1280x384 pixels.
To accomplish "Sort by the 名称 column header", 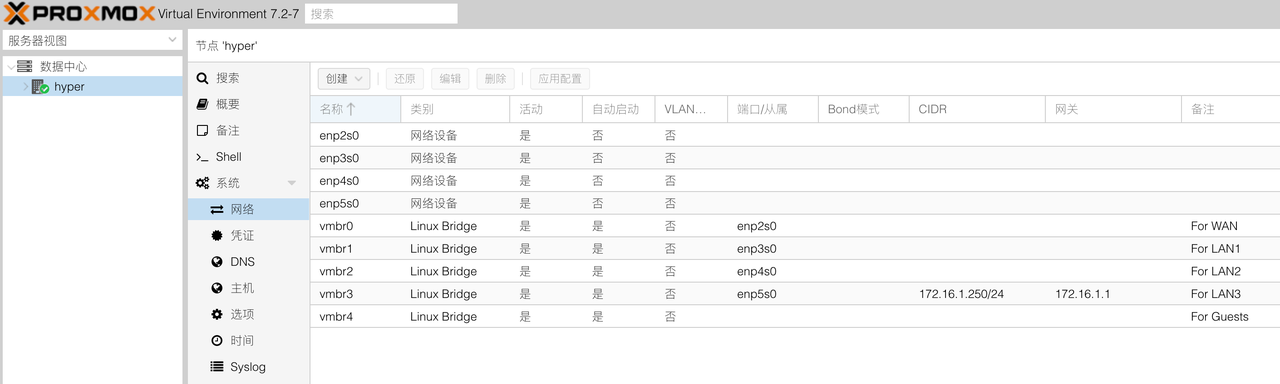I will click(x=355, y=109).
